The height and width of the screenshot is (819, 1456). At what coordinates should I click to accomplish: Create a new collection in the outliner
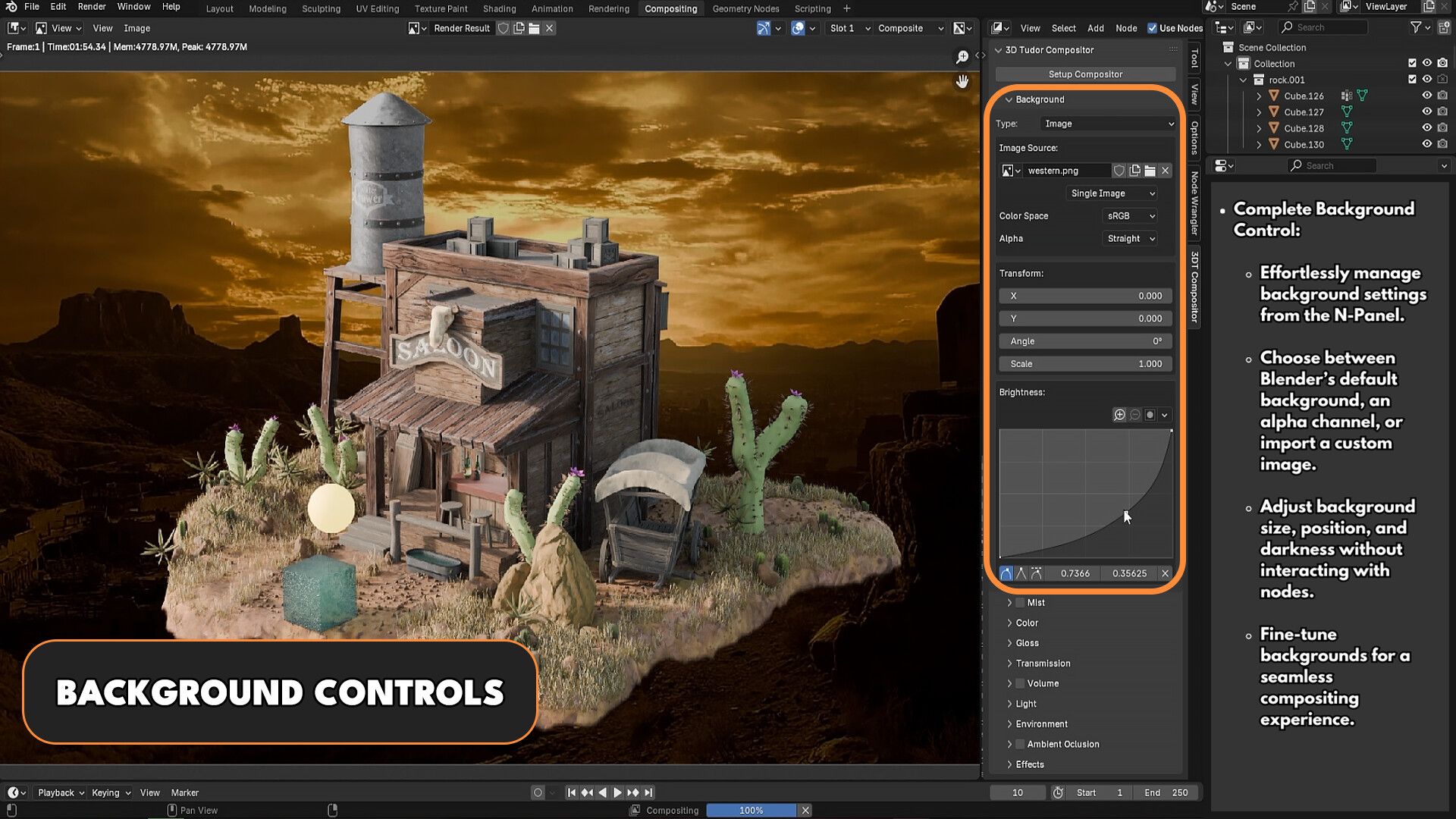pos(1444,27)
